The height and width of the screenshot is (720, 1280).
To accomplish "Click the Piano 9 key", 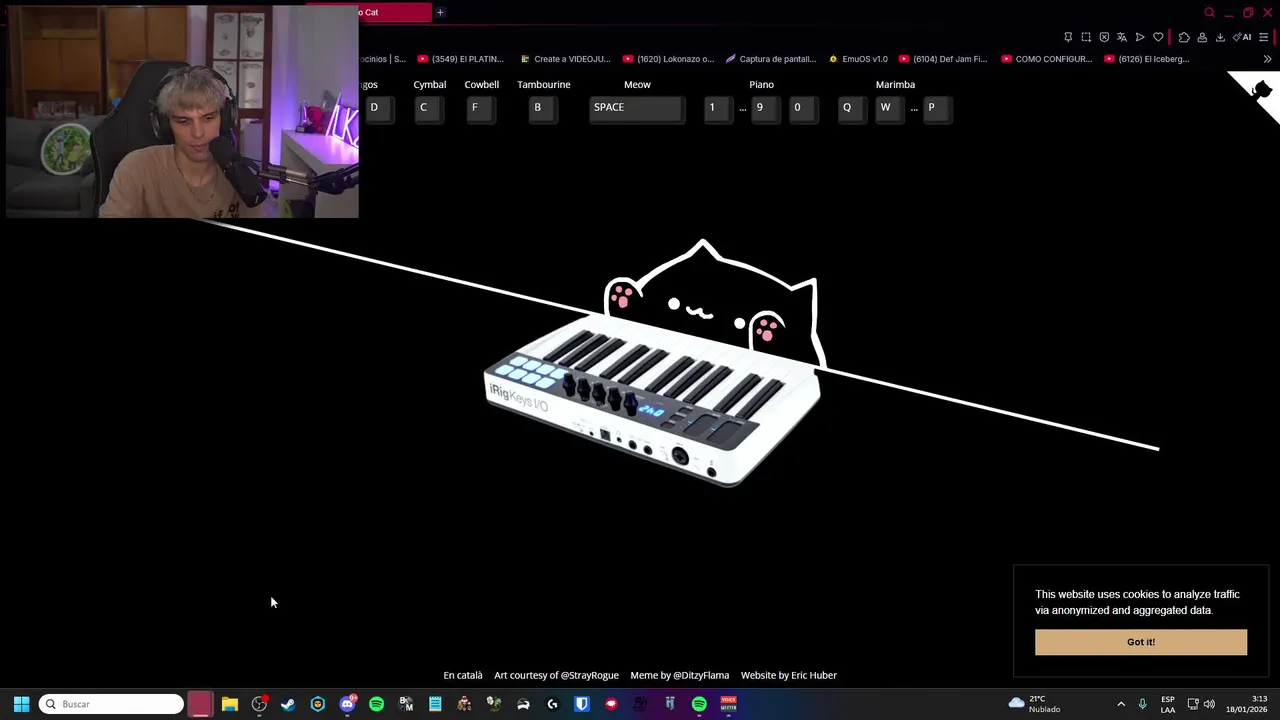I will 766,108.
